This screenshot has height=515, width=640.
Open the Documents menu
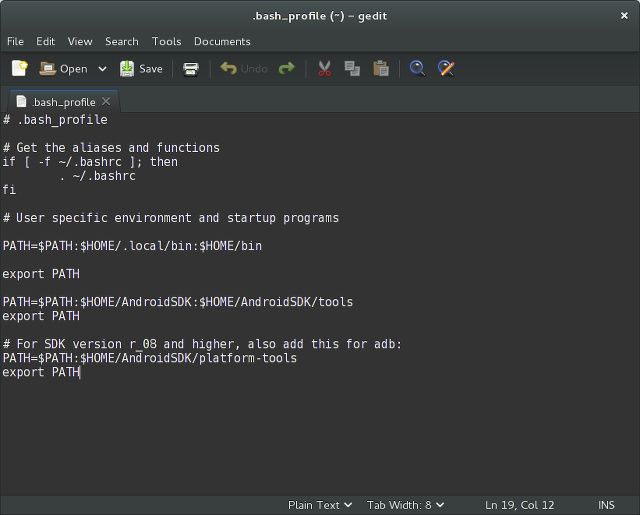tap(222, 41)
